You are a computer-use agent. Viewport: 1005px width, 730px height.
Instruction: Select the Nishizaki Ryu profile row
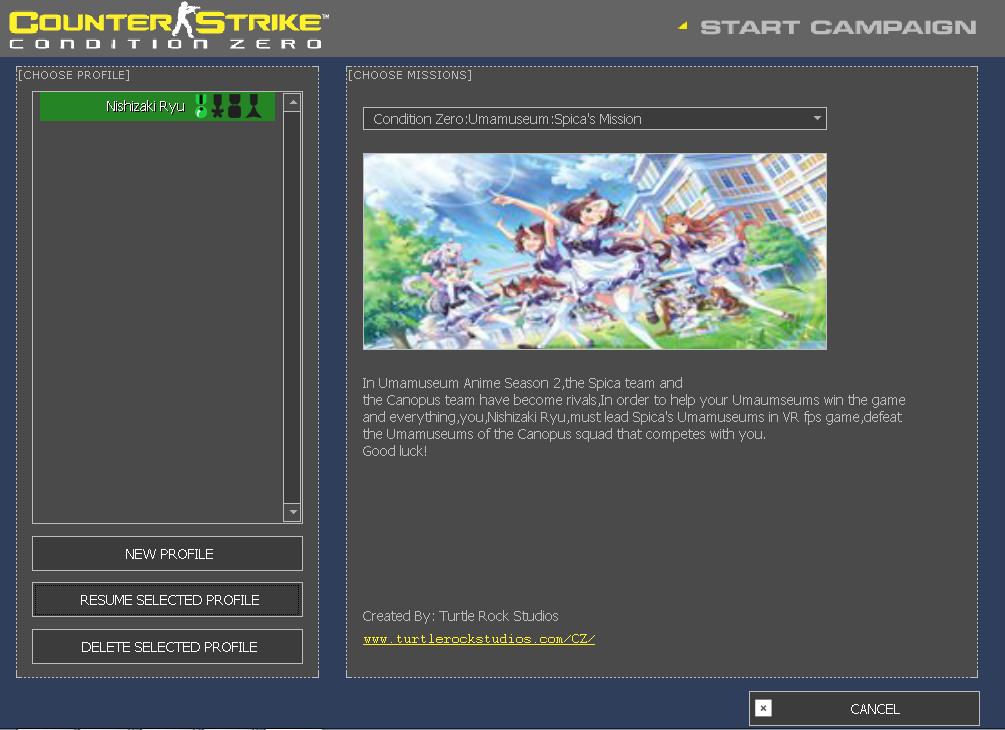(157, 106)
